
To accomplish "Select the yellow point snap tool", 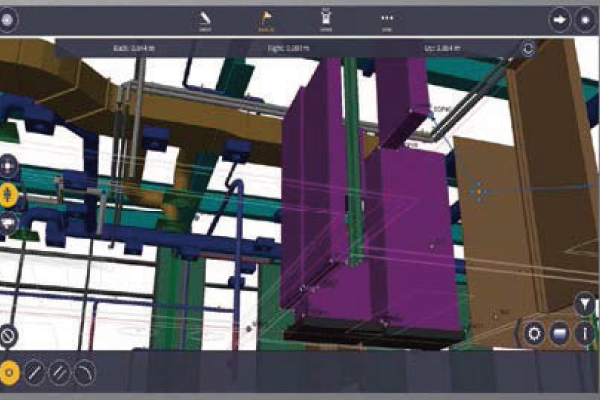I will (x=10, y=371).
